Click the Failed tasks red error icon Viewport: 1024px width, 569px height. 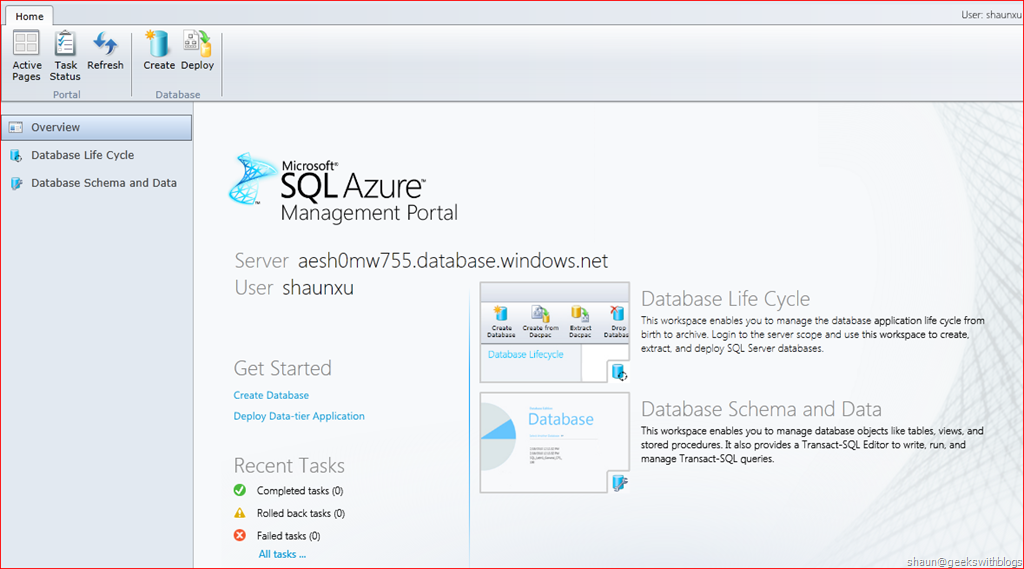[240, 535]
